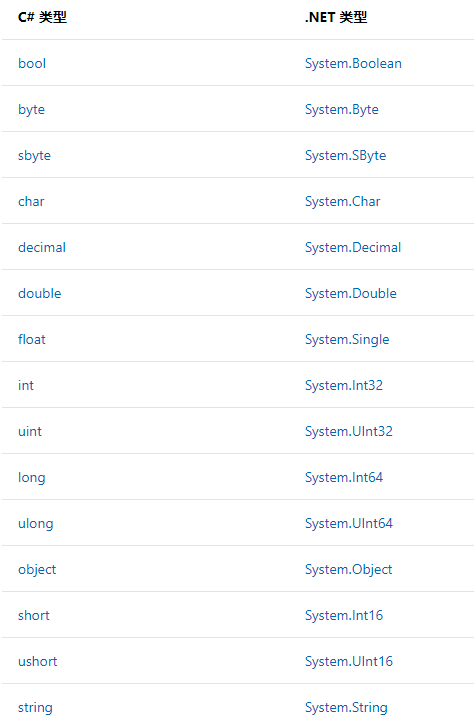Follow the System.Int64 link
This screenshot has height=727, width=474.
click(344, 478)
